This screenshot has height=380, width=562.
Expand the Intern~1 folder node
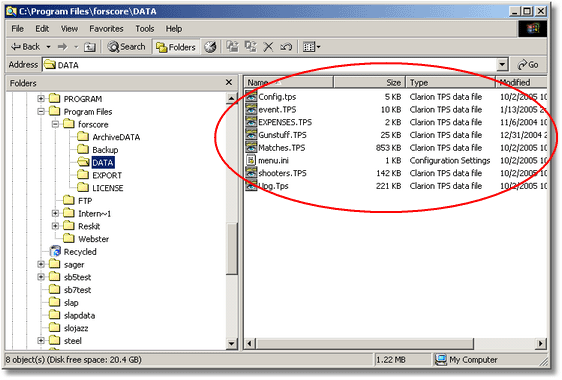tap(55, 214)
